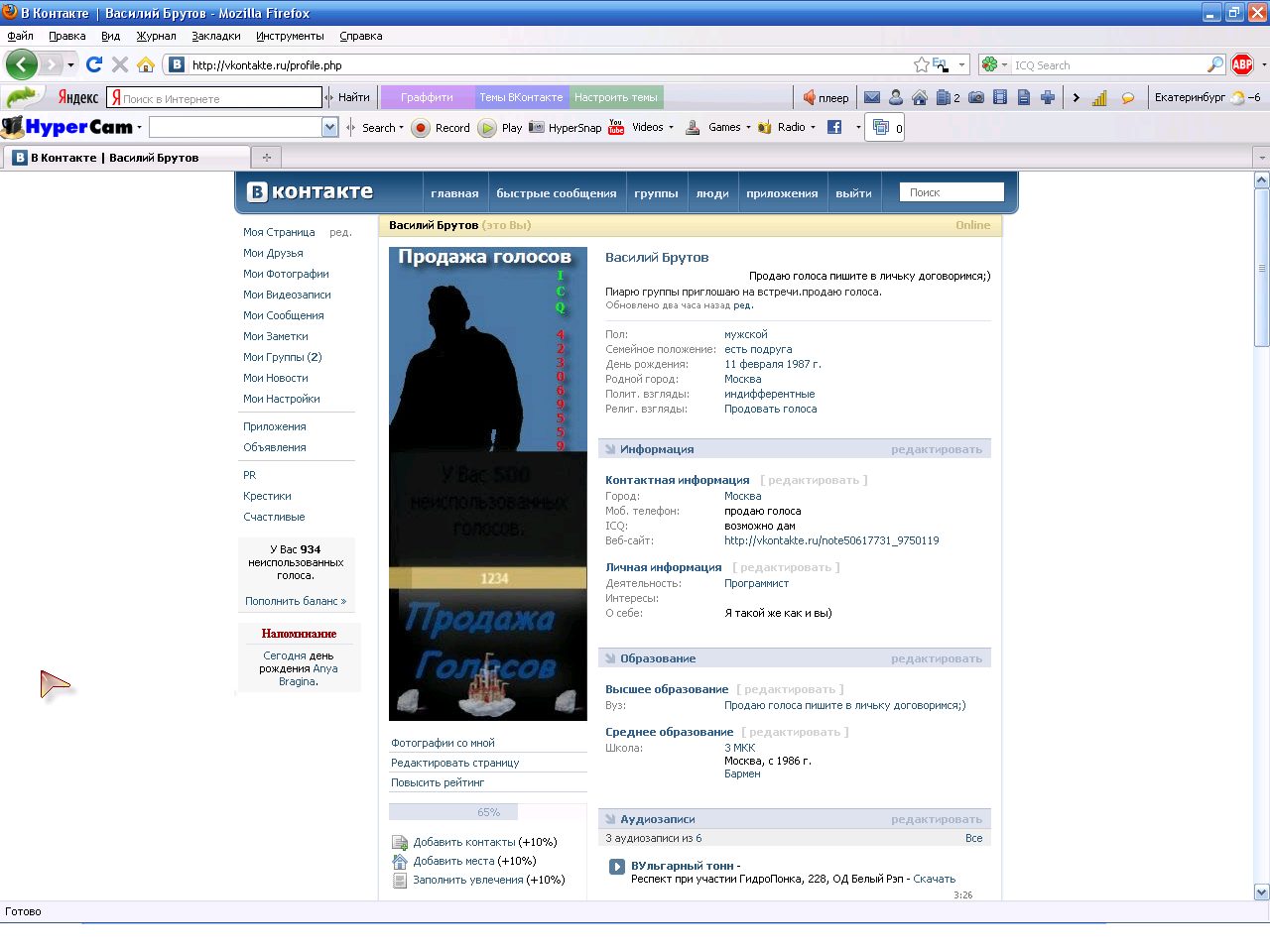Image resolution: width=1270 pixels, height=952 pixels.
Task: Bookmark the page with the star icon
Action: click(x=921, y=64)
